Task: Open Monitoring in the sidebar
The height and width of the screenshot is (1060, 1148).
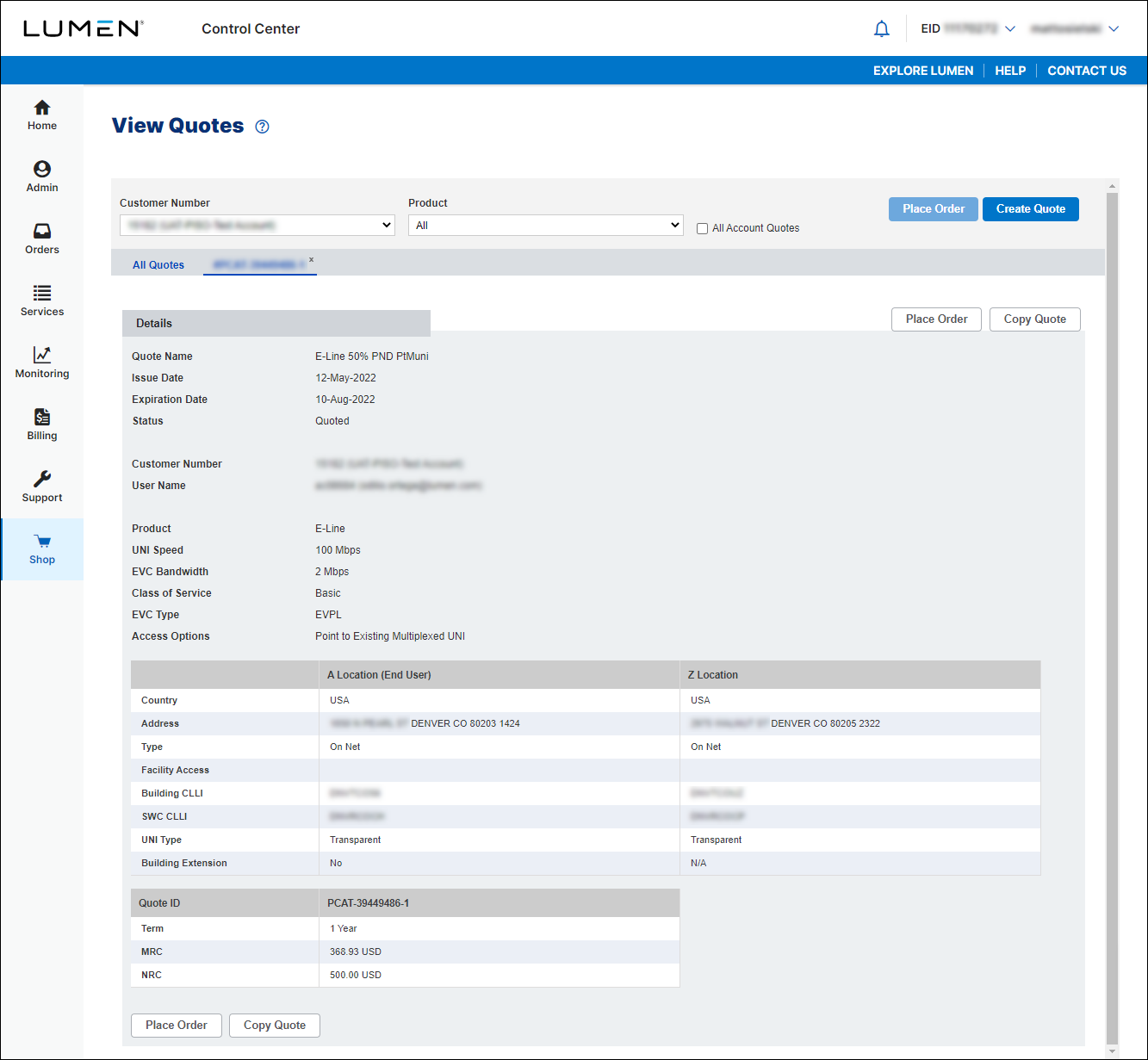Action: [x=41, y=363]
